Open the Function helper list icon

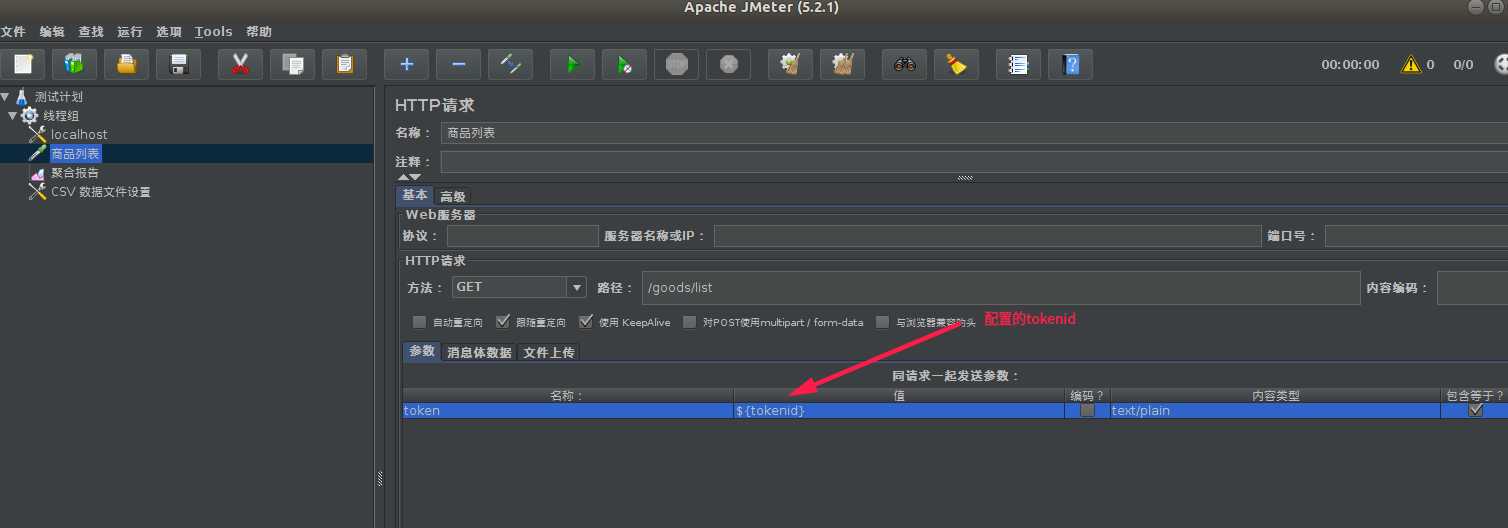(x=1018, y=65)
